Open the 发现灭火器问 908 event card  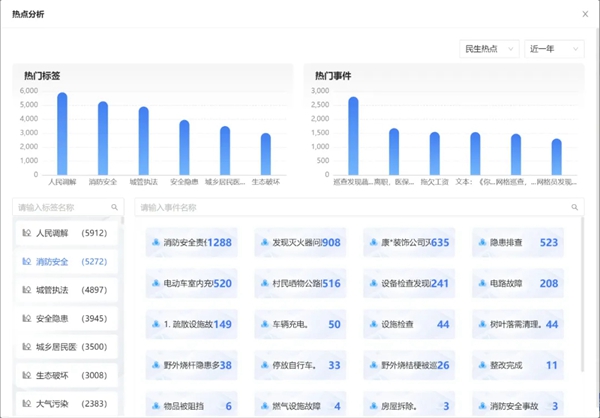point(300,242)
